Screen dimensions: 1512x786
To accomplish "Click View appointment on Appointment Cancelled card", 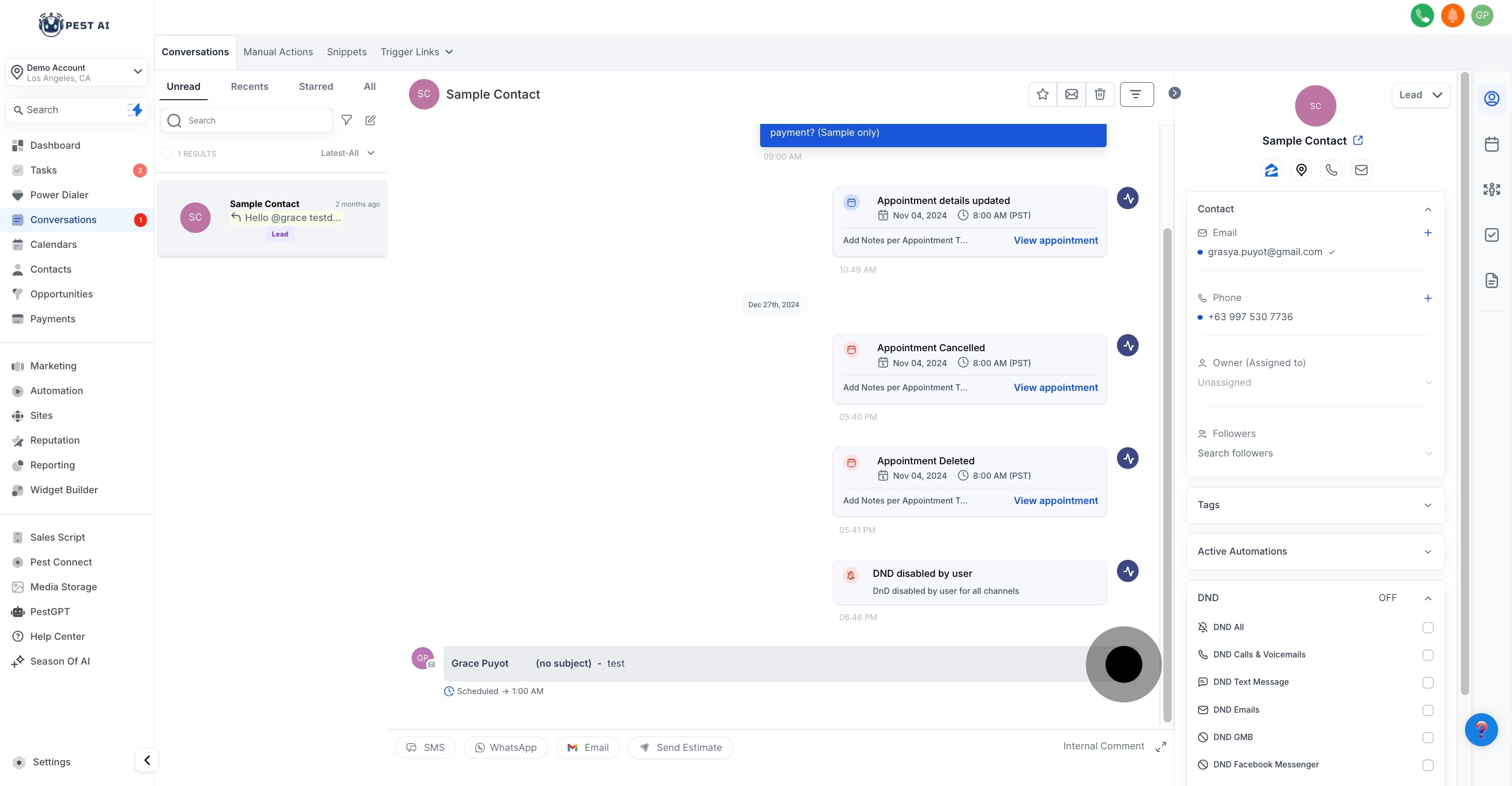I will 1056,387.
